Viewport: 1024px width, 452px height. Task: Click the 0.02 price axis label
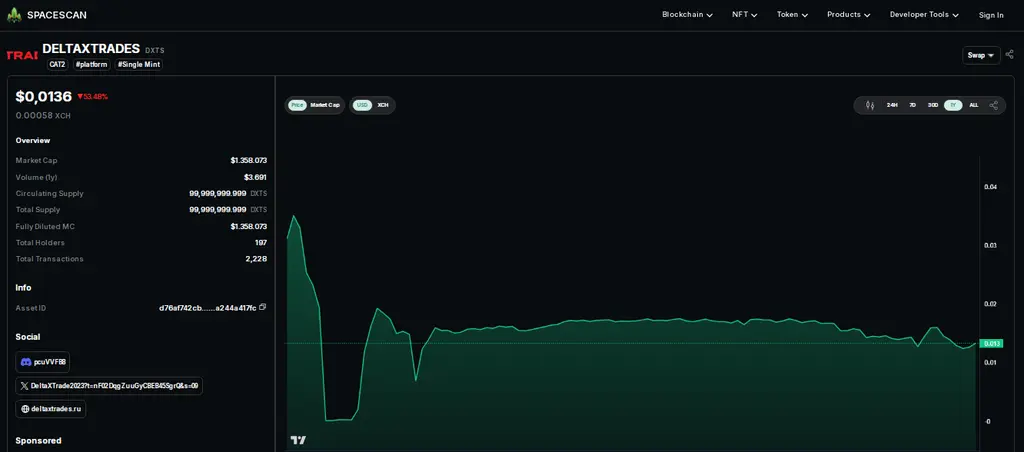pos(991,304)
